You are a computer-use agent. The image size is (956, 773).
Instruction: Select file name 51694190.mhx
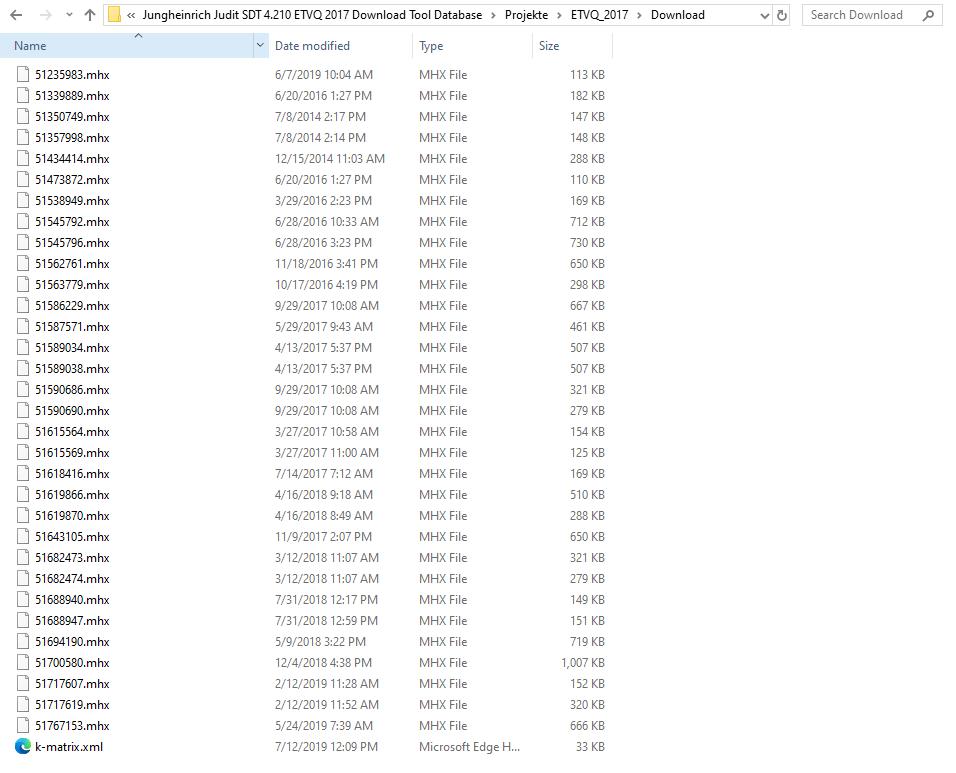click(x=72, y=642)
